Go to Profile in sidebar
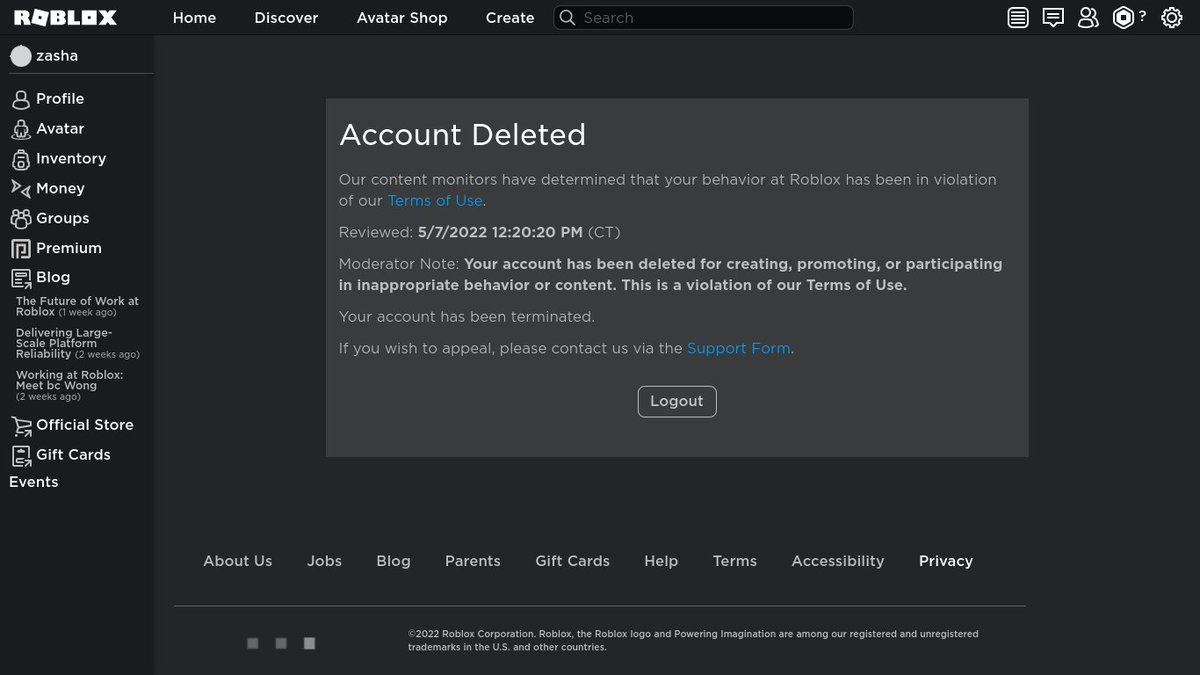Screen dimensions: 1200x675 tap(60, 99)
